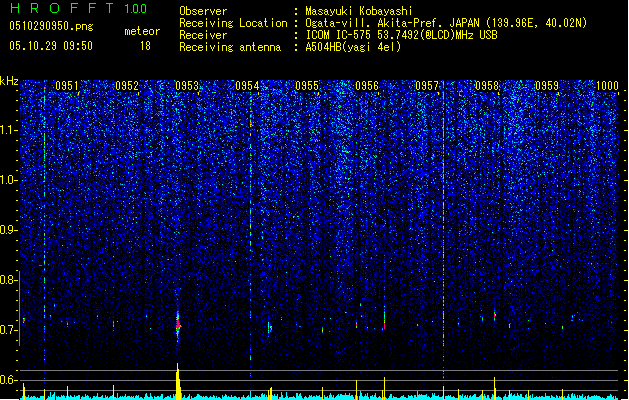Click the date stamp 05.10.29 09:50
Image resolution: width=629 pixels, height=400 pixels.
click(51, 46)
